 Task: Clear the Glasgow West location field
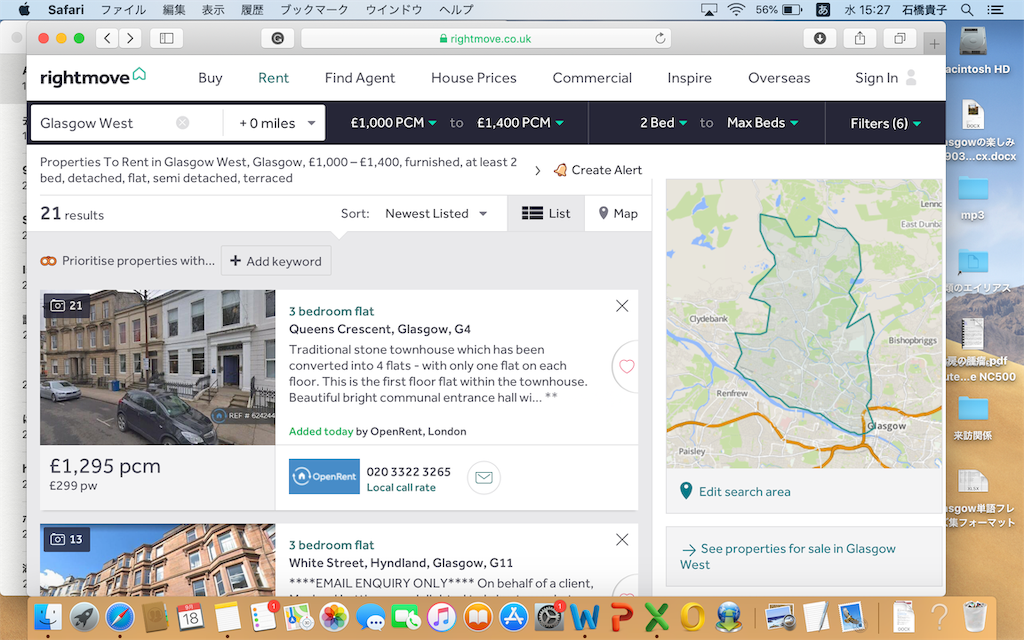pyautogui.click(x=183, y=123)
